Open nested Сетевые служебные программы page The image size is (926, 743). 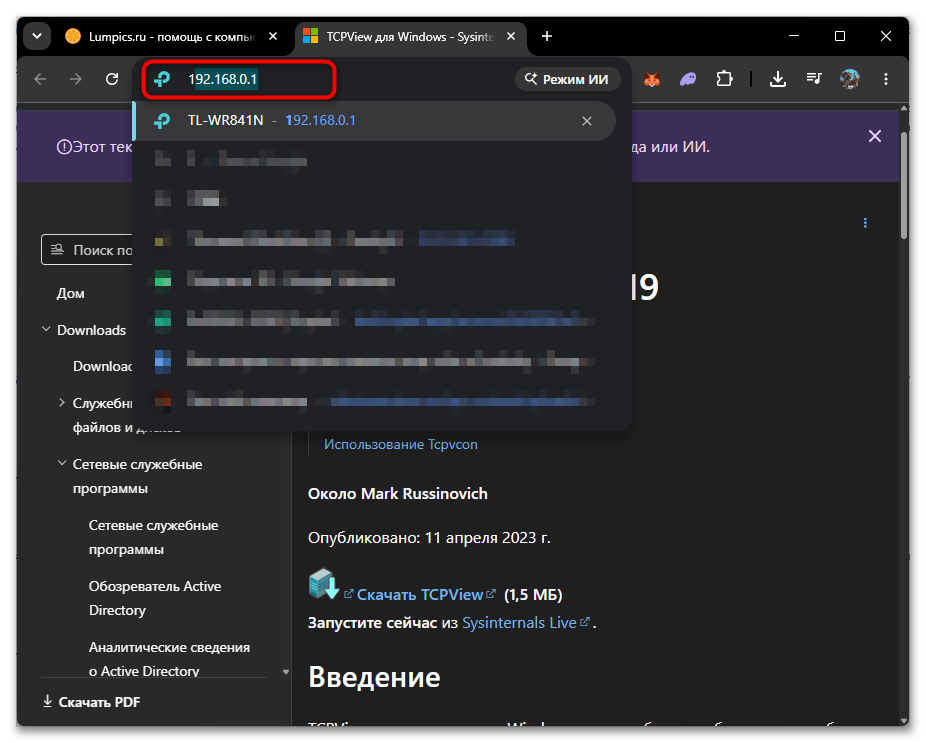[154, 537]
